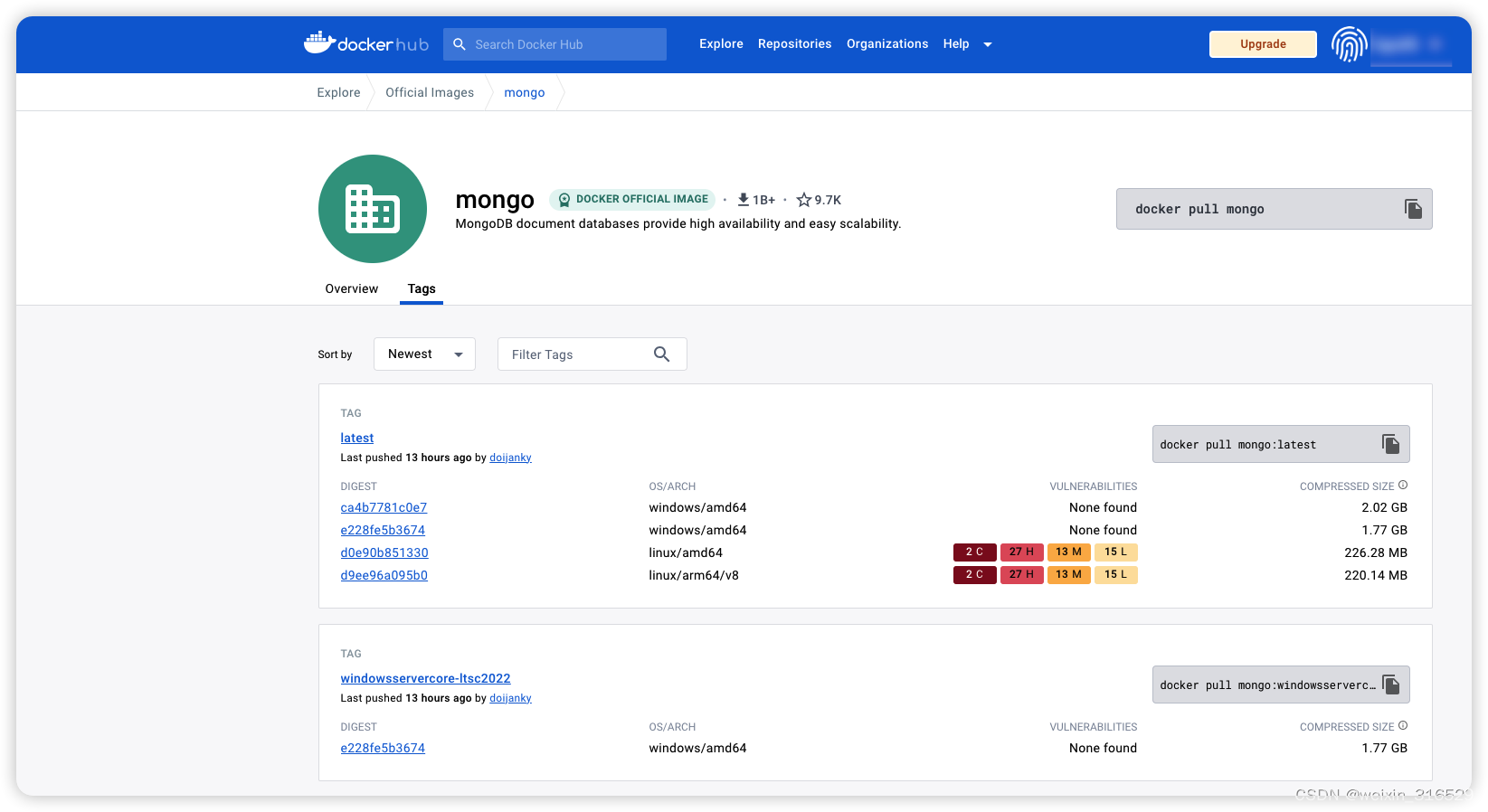
Task: Open the Sort by Newest dropdown
Action: coord(424,354)
